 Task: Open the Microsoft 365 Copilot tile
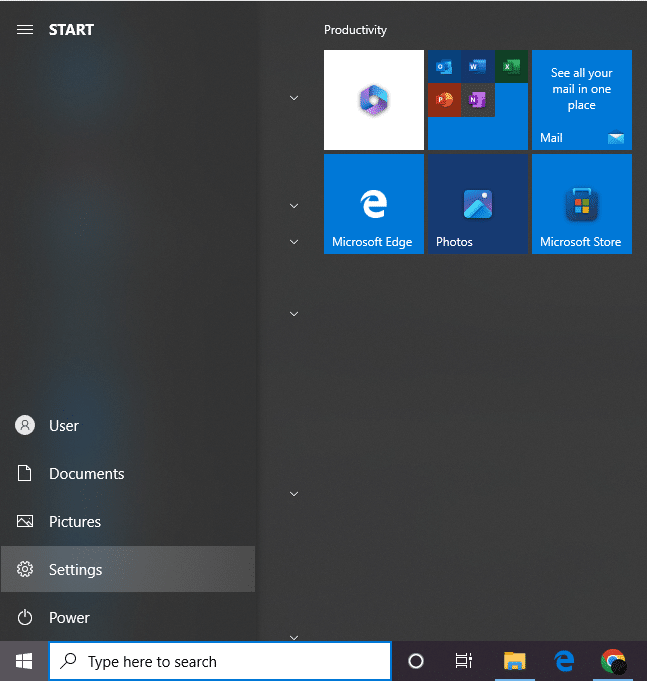pyautogui.click(x=373, y=100)
